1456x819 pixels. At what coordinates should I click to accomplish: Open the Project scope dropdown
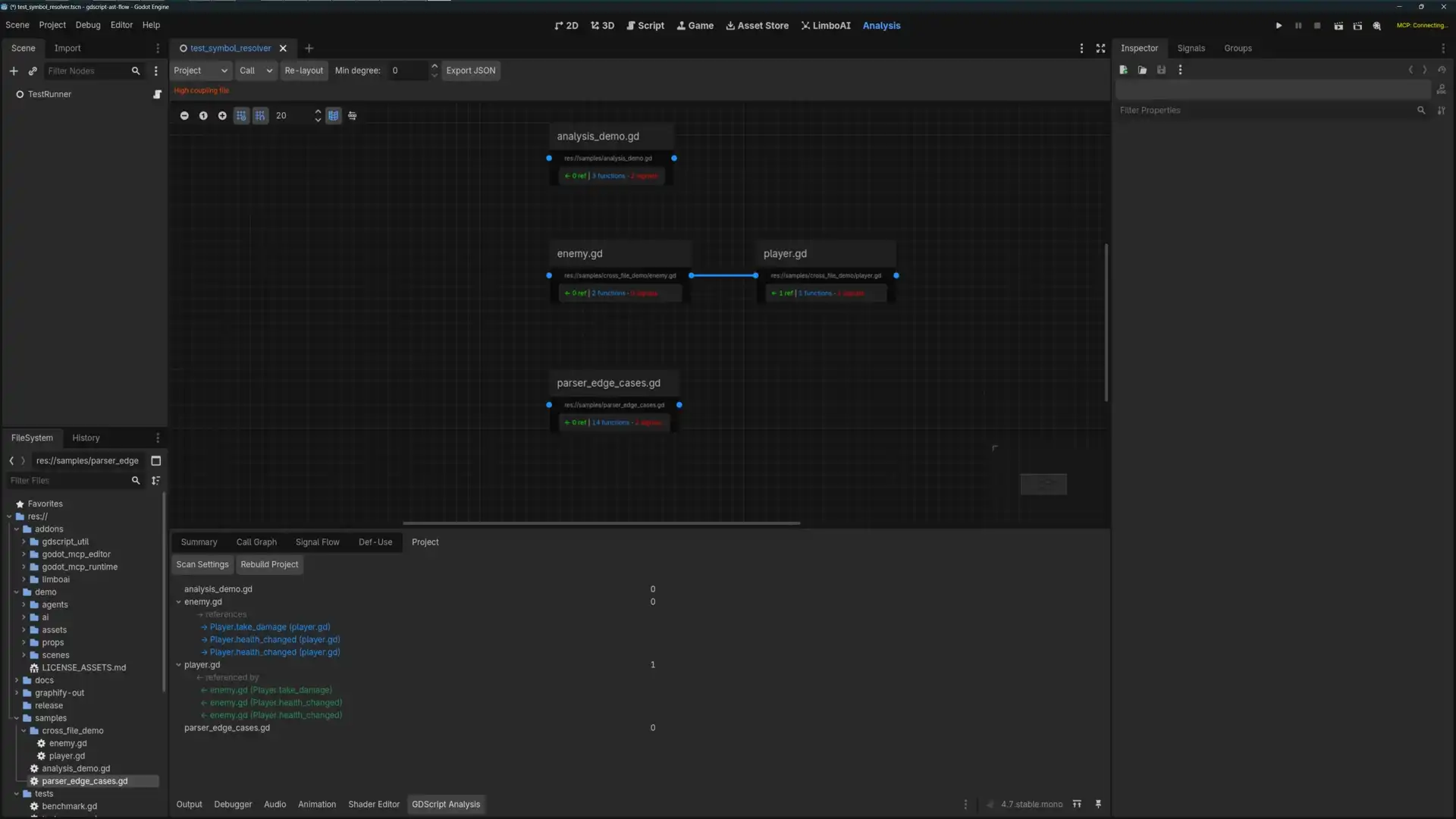point(201,71)
